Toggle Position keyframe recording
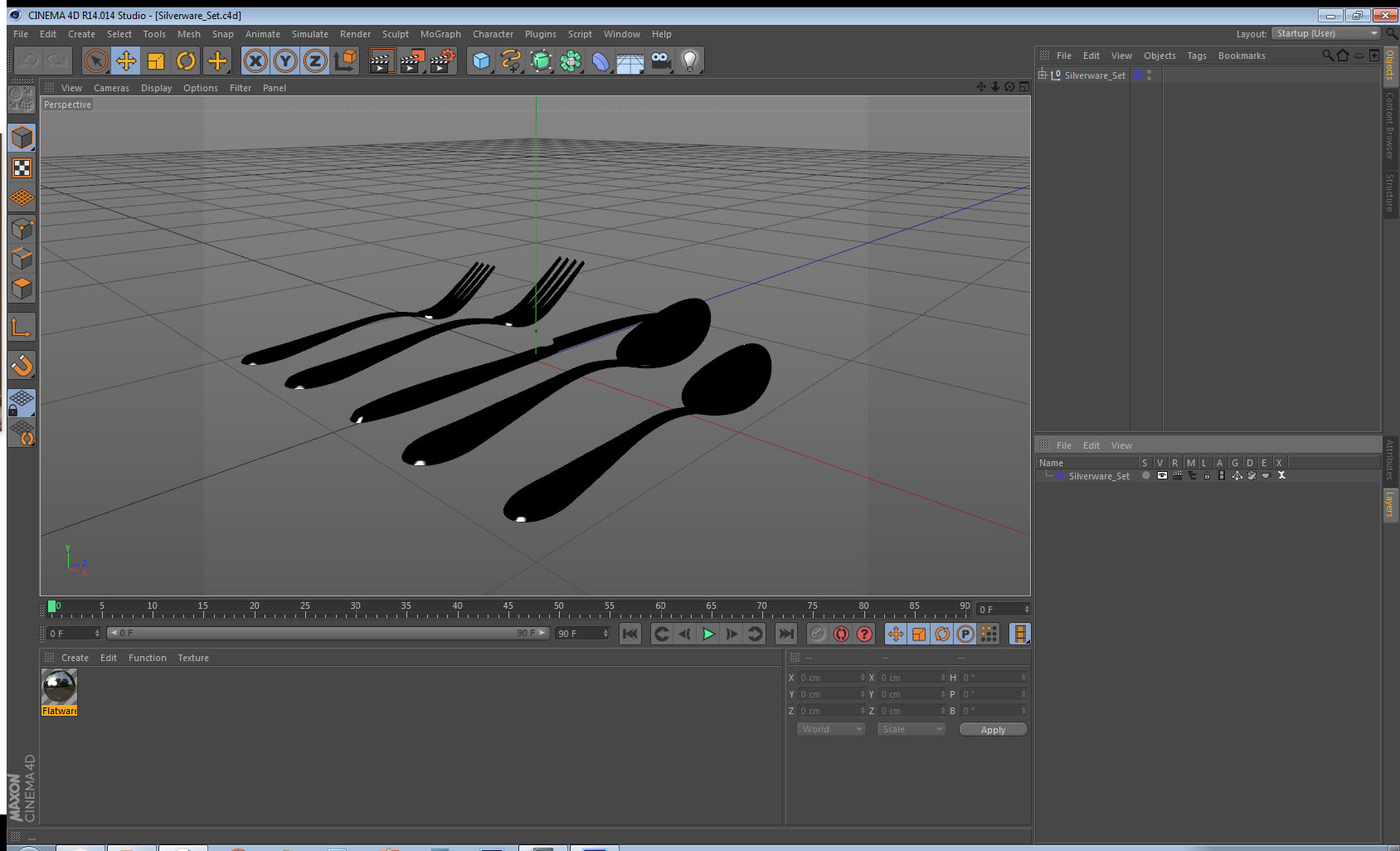Viewport: 1400px width, 851px height. tap(896, 634)
